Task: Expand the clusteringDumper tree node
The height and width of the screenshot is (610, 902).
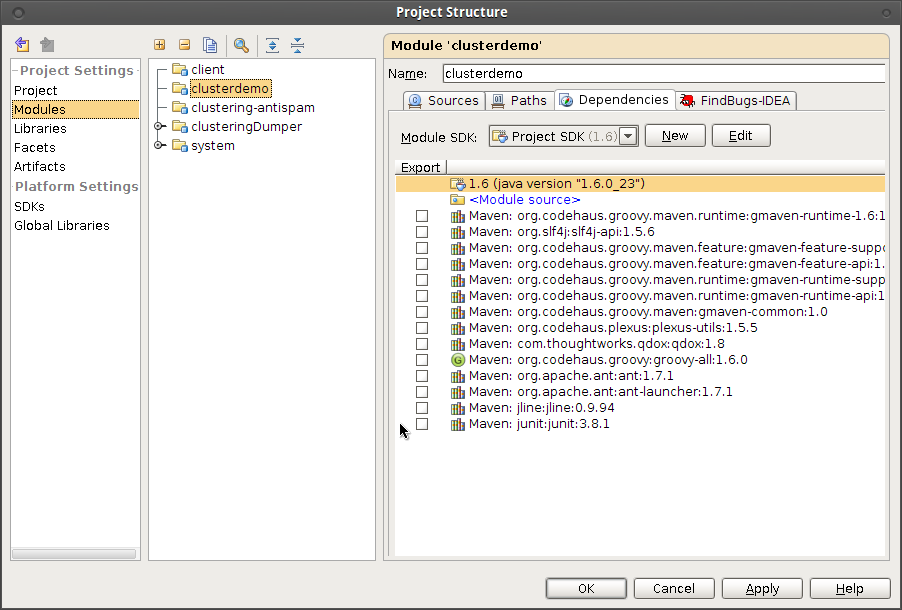Action: coord(159,127)
